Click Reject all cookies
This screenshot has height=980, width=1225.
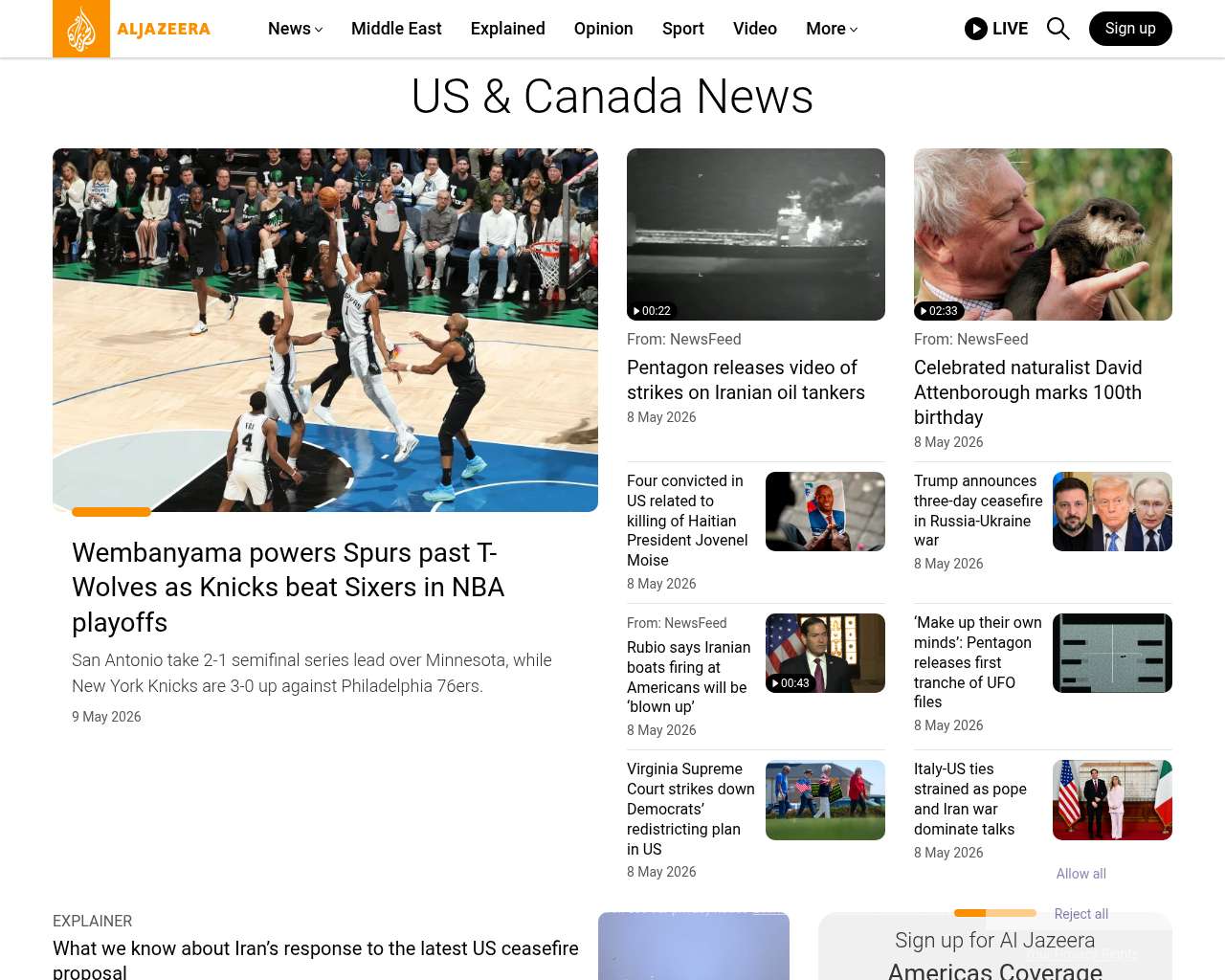pos(1081,914)
